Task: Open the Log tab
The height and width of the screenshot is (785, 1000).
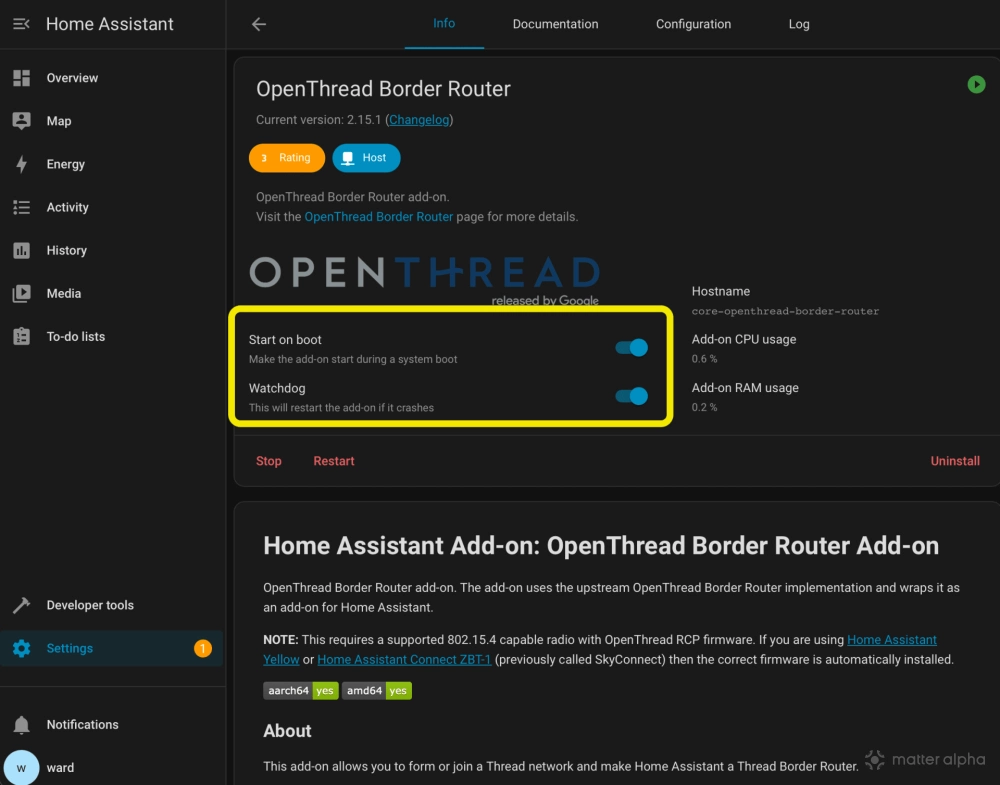Action: [799, 24]
